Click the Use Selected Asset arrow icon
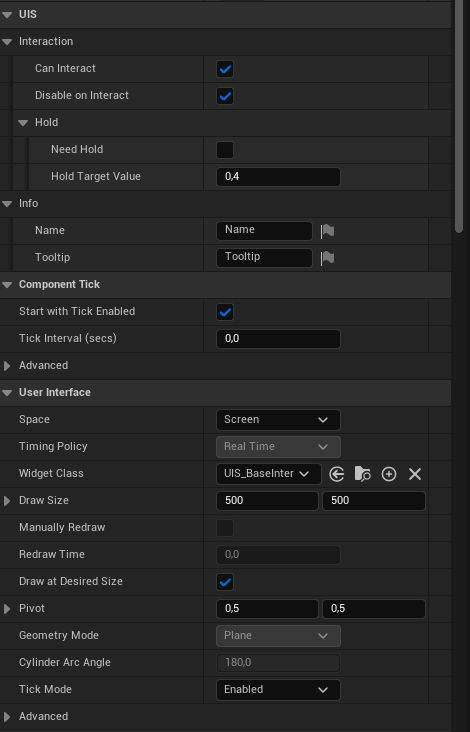The height and width of the screenshot is (732, 470). (x=337, y=474)
